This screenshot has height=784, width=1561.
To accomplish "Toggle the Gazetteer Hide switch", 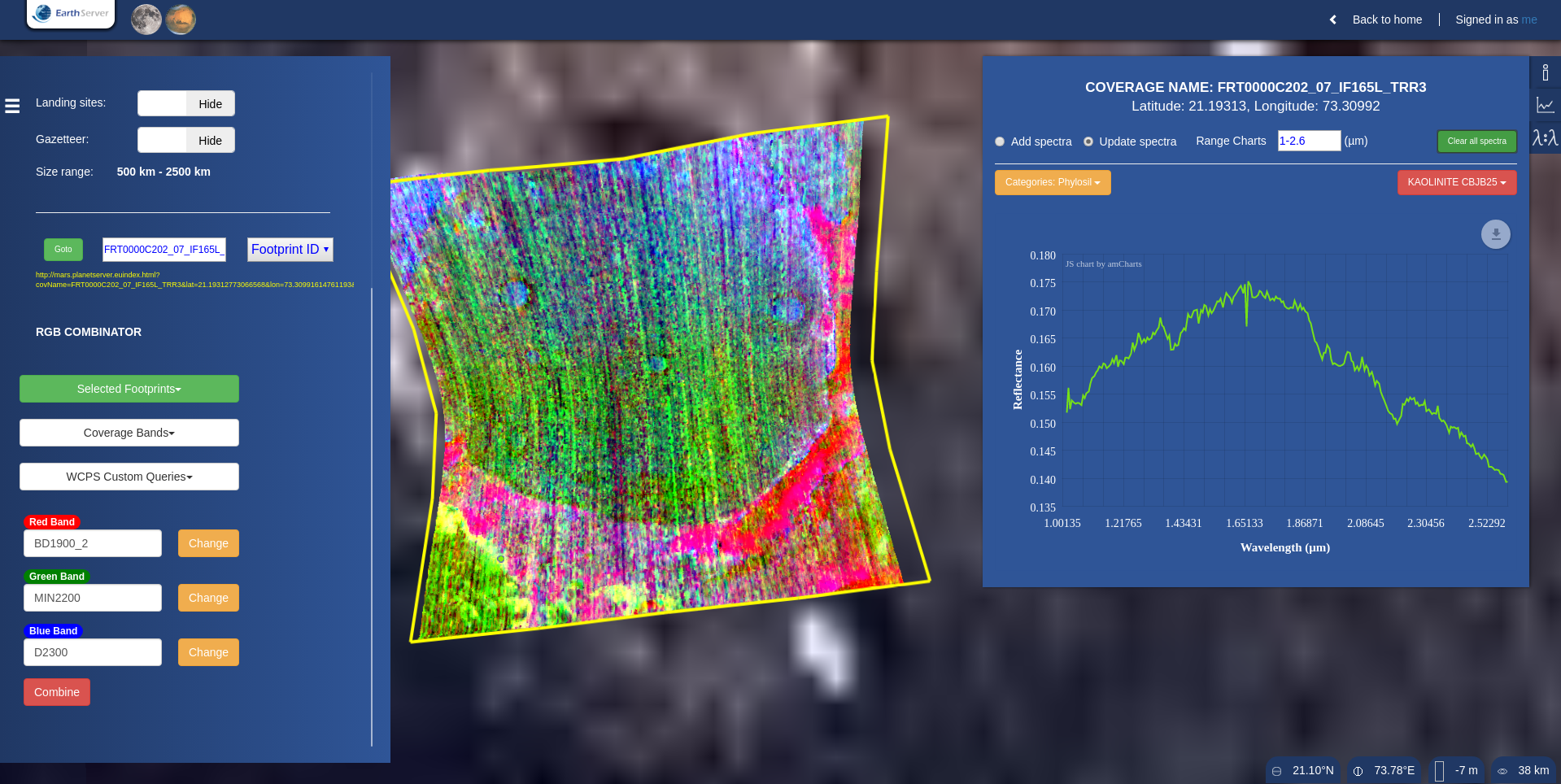I will pos(186,140).
